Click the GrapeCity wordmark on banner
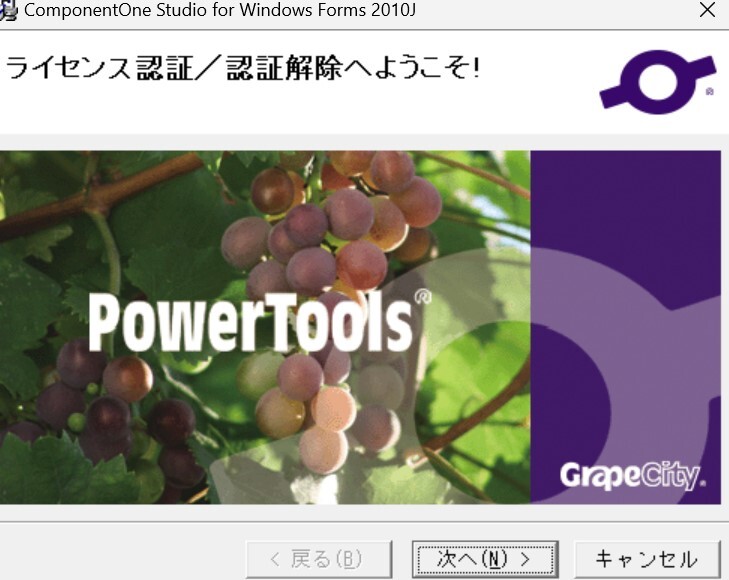Screen dimensions: 729x580 632,476
